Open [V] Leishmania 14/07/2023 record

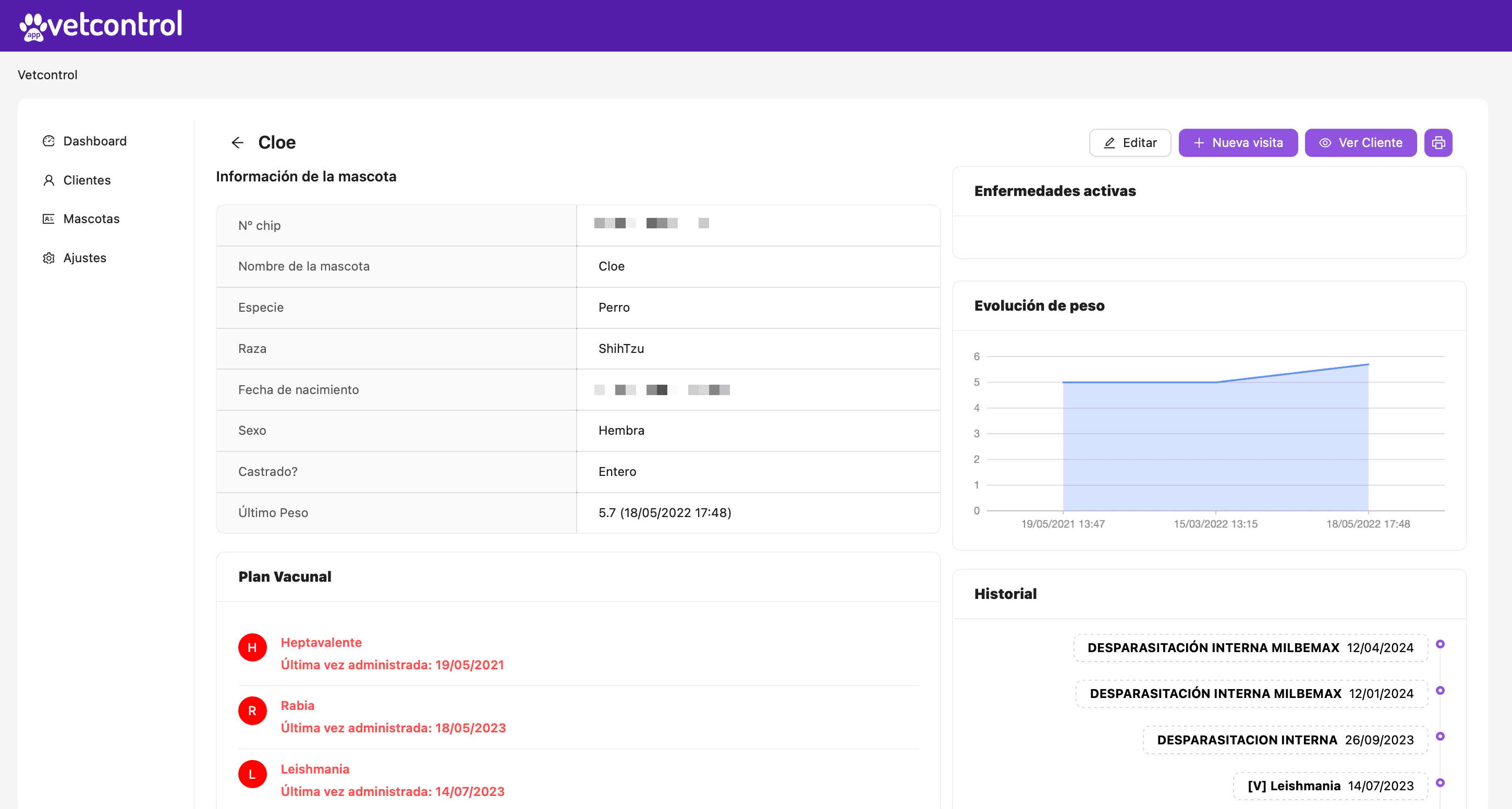click(1331, 786)
